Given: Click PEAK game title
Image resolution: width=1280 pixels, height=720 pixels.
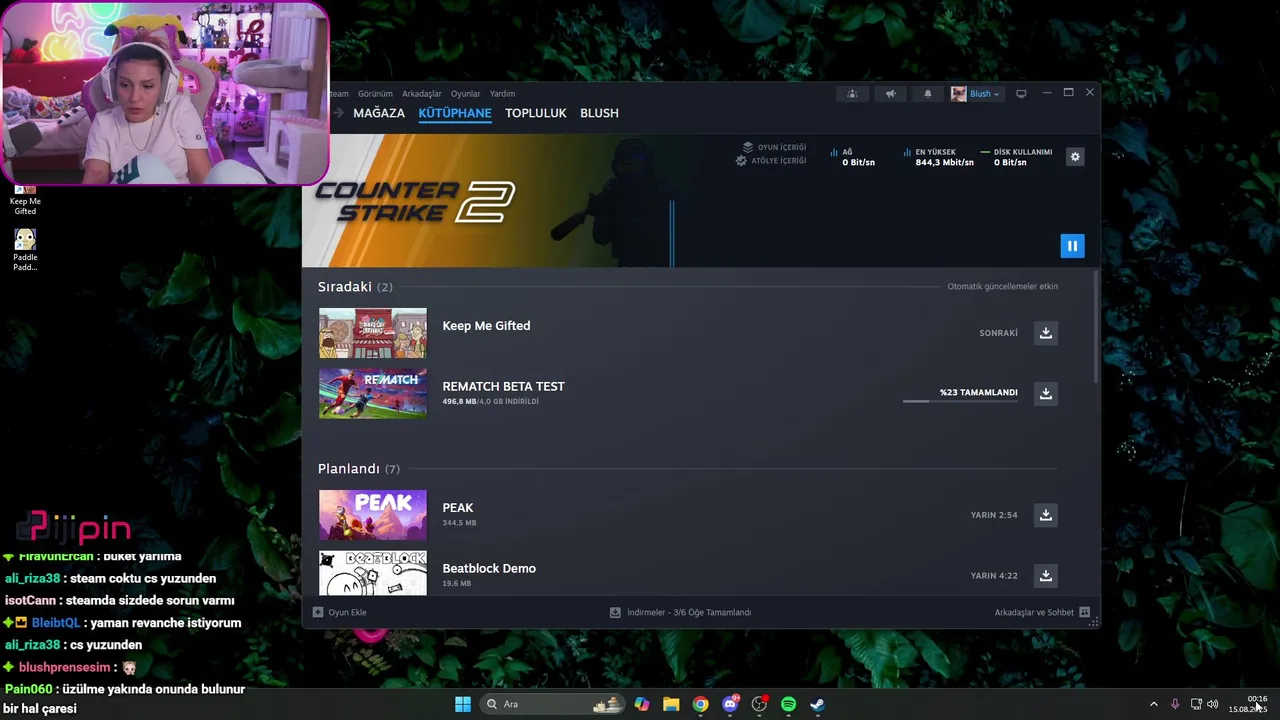Looking at the screenshot, I should (x=458, y=508).
